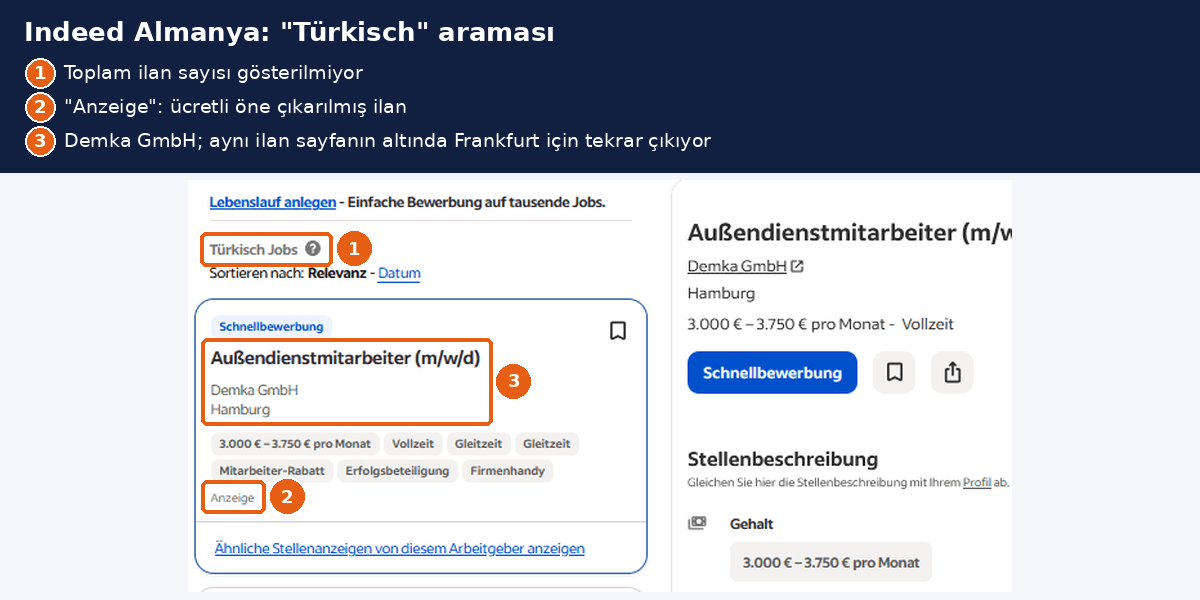The image size is (1200, 600).
Task: Open job title Außendienstmitarbeiter (m/w/d) in card
Action: (x=346, y=357)
